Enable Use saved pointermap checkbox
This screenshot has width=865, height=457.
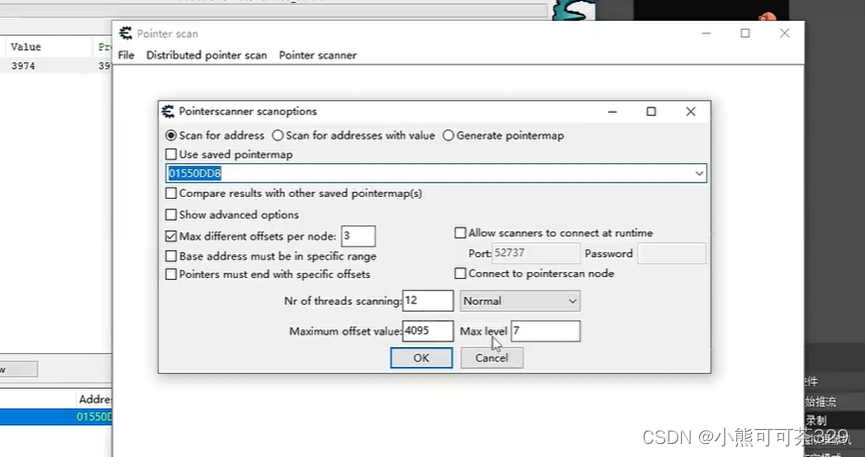(171, 155)
